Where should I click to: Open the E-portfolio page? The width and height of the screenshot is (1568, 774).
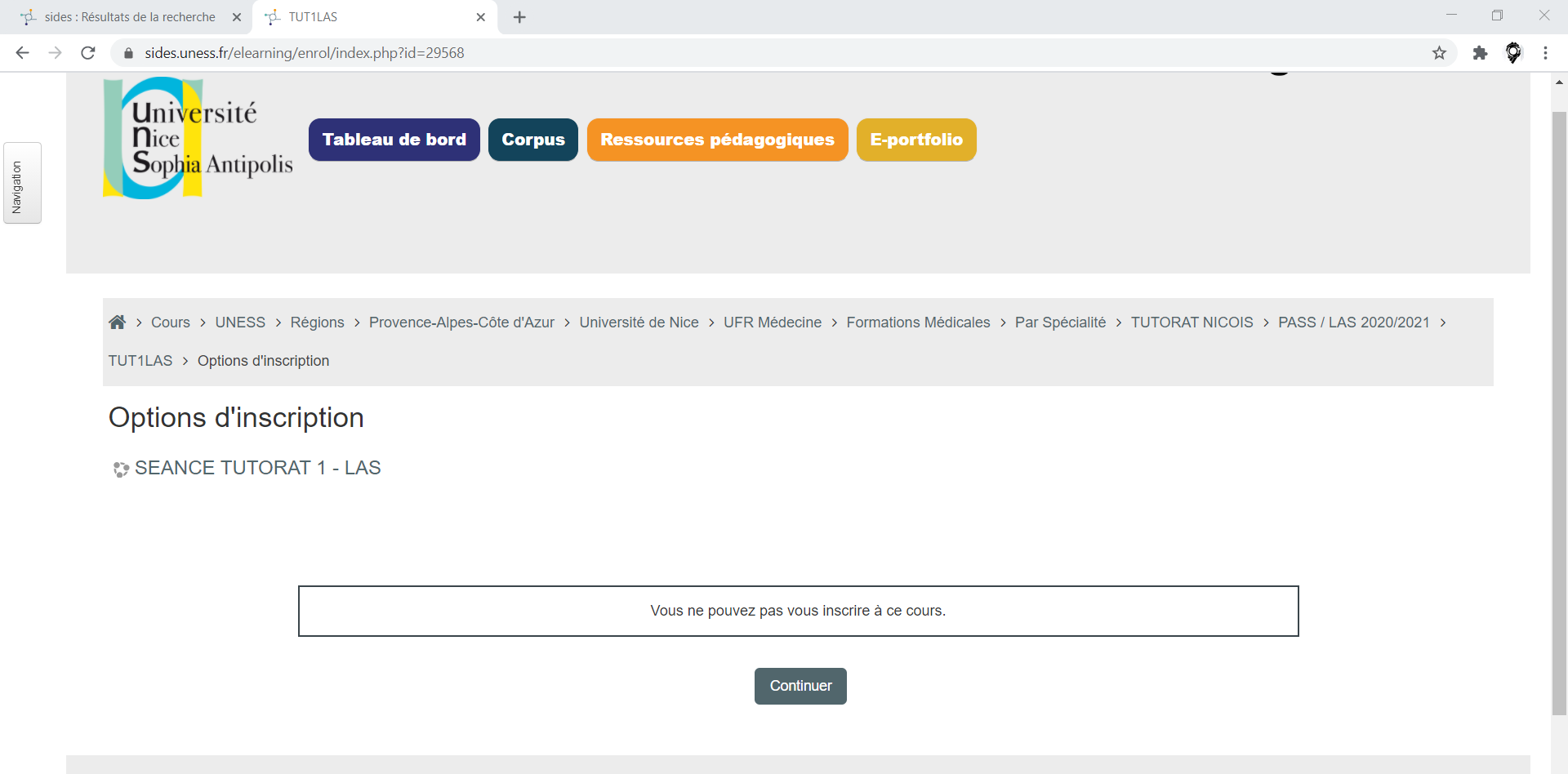tap(915, 140)
